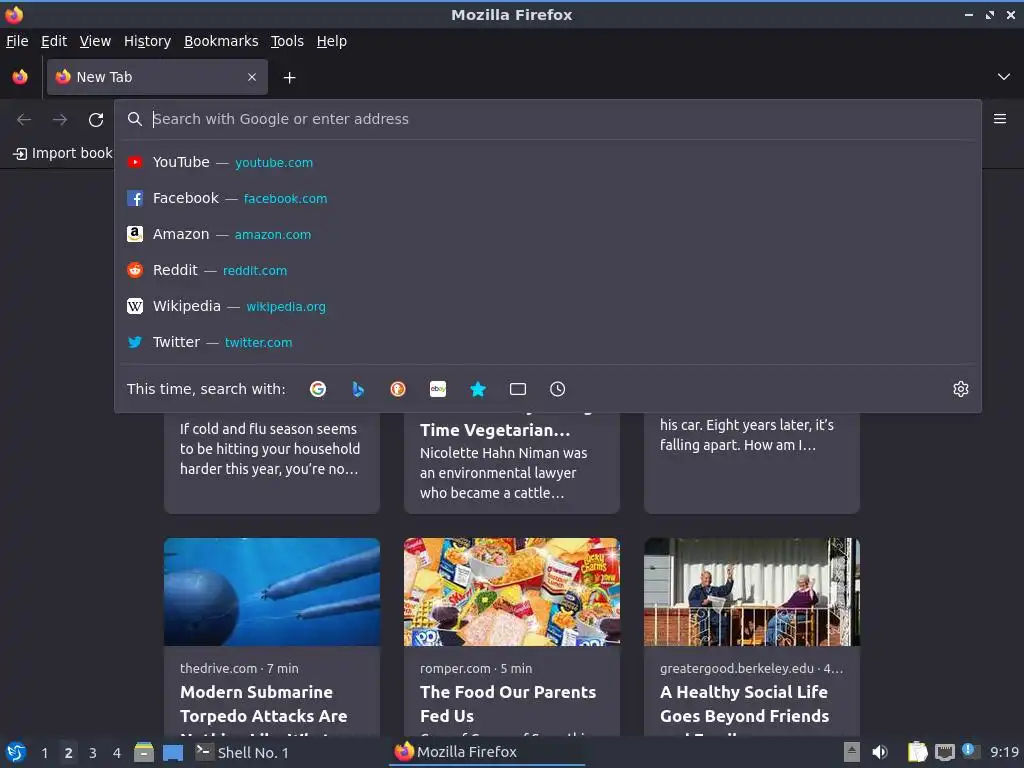Screen dimensions: 1024x768
Task: Search this time with eBay
Action: (x=438, y=389)
